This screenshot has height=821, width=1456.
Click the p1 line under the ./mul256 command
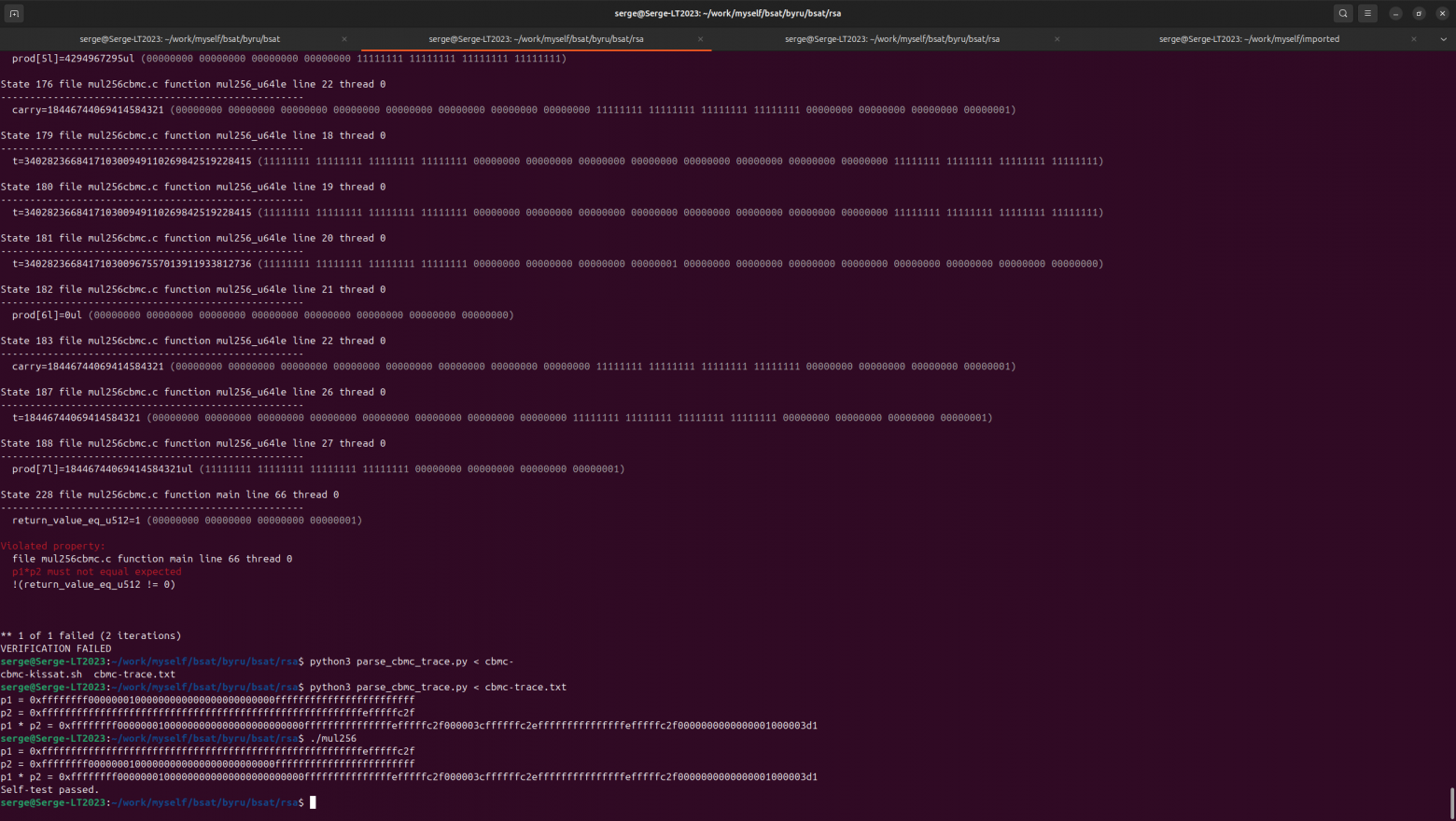pos(207,751)
